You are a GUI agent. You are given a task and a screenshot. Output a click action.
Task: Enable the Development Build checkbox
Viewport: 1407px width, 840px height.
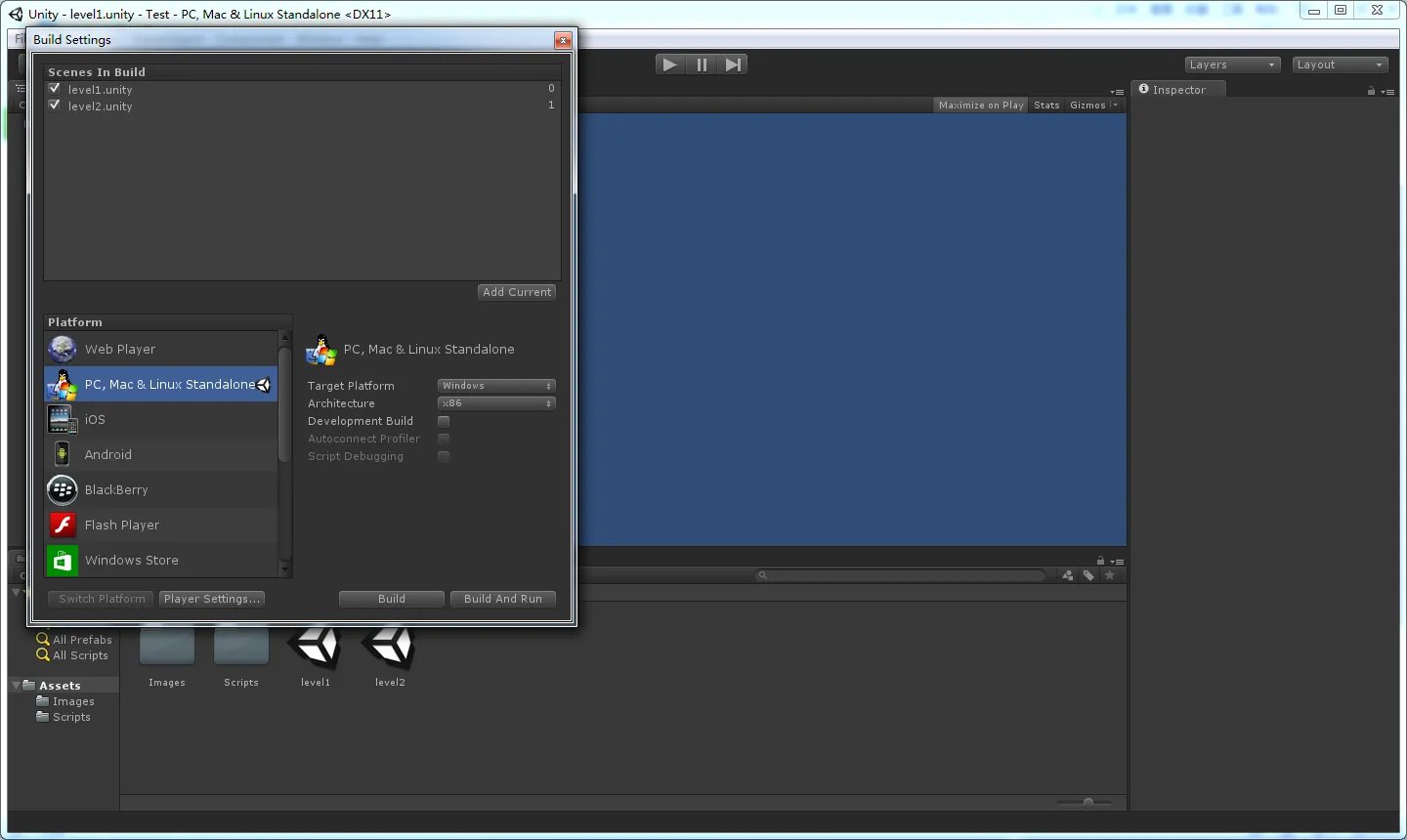pyautogui.click(x=444, y=421)
